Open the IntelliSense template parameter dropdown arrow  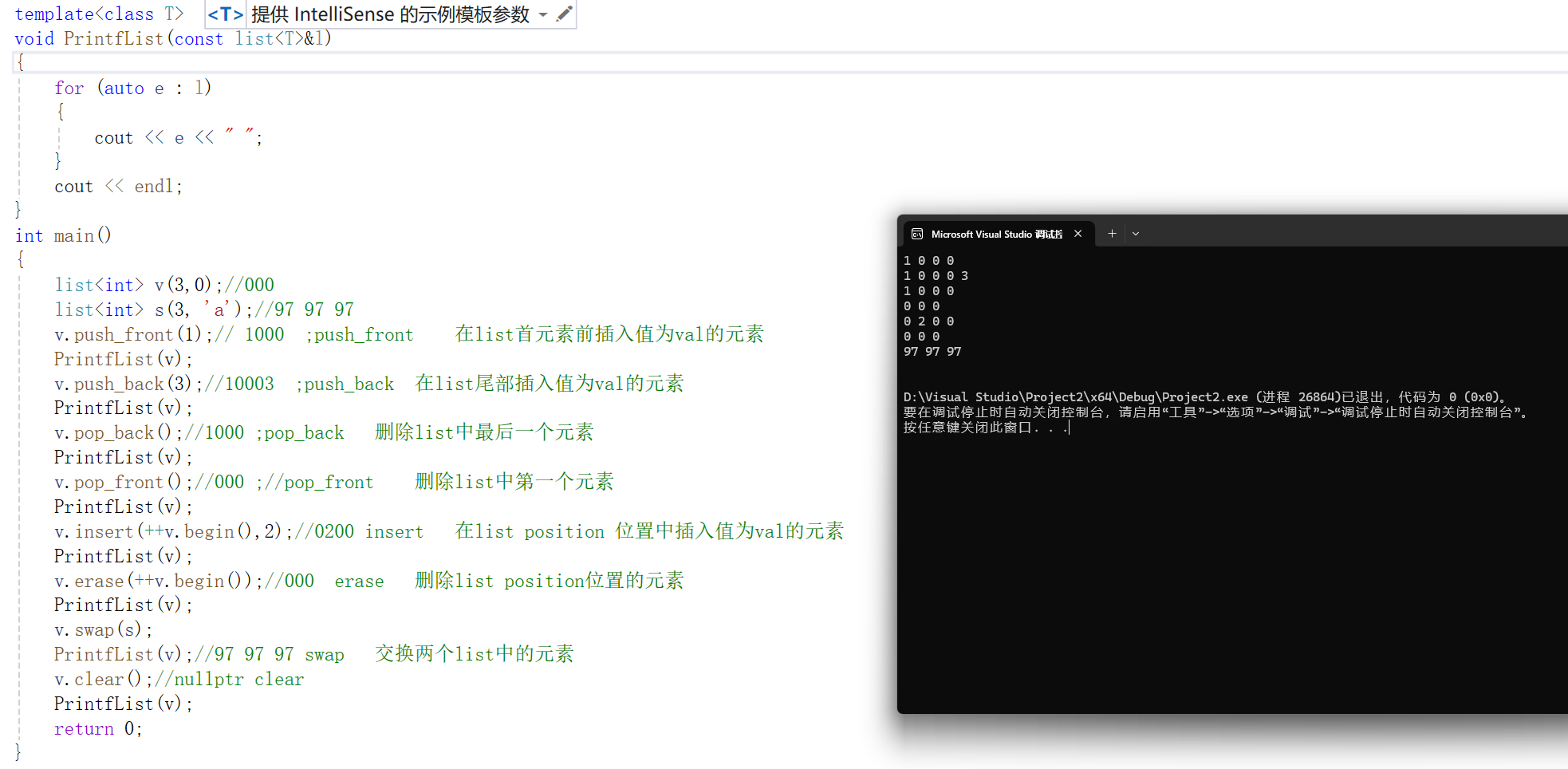(x=543, y=14)
